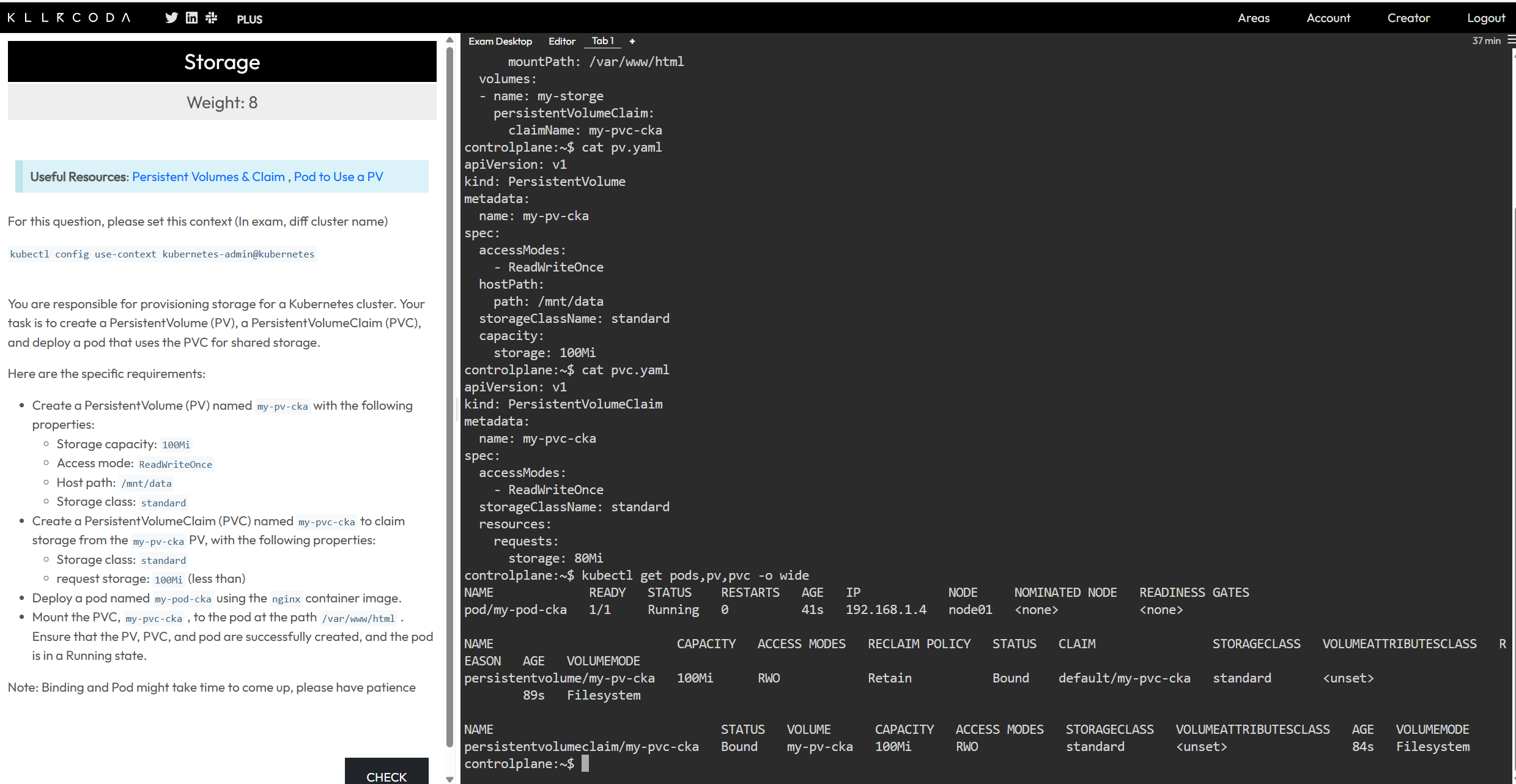Switch to the Editor tab

tap(561, 41)
